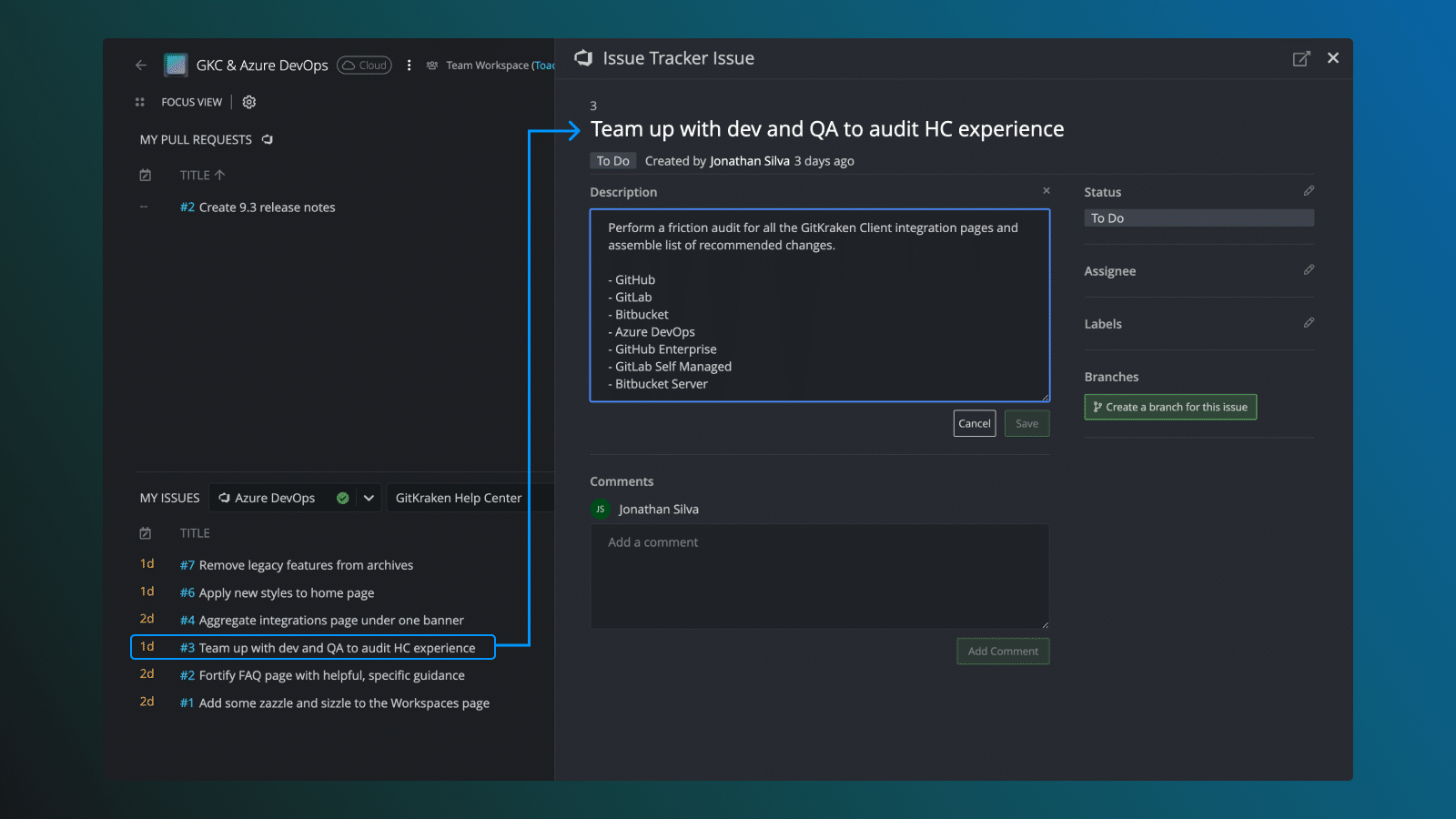Screen dimensions: 1456x819
Task: Click the Add a comment text box
Action: click(820, 576)
